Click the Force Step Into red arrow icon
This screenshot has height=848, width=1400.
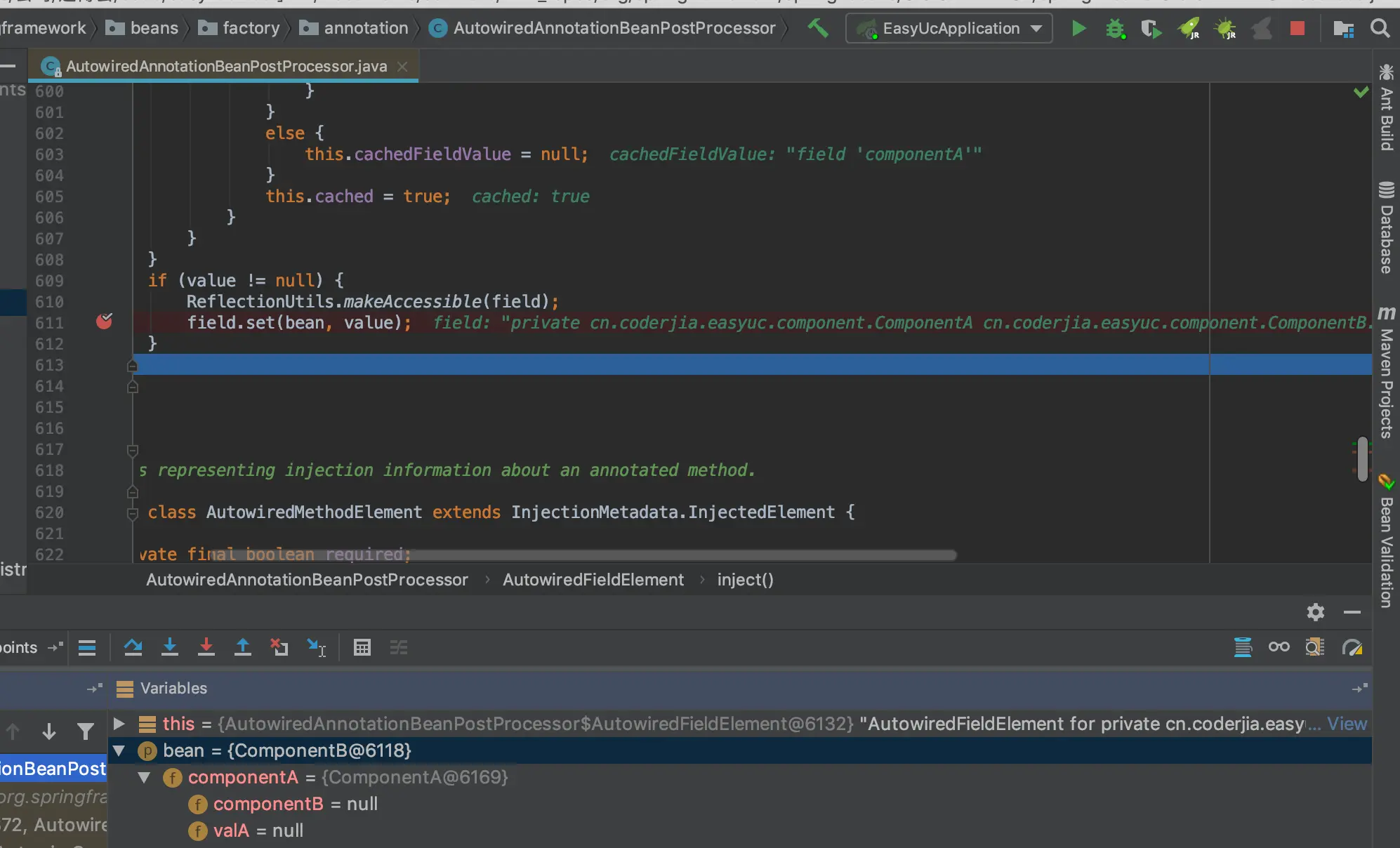coord(206,647)
